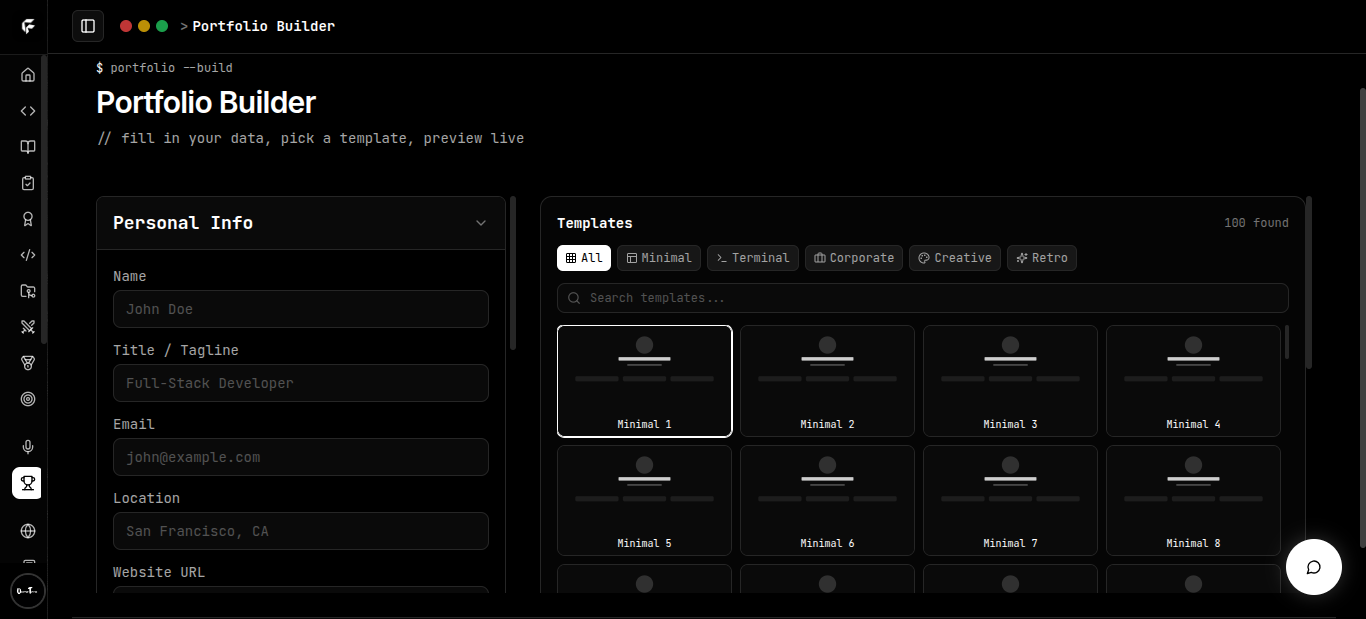
Task: Click the Search templates field
Action: pyautogui.click(x=923, y=298)
